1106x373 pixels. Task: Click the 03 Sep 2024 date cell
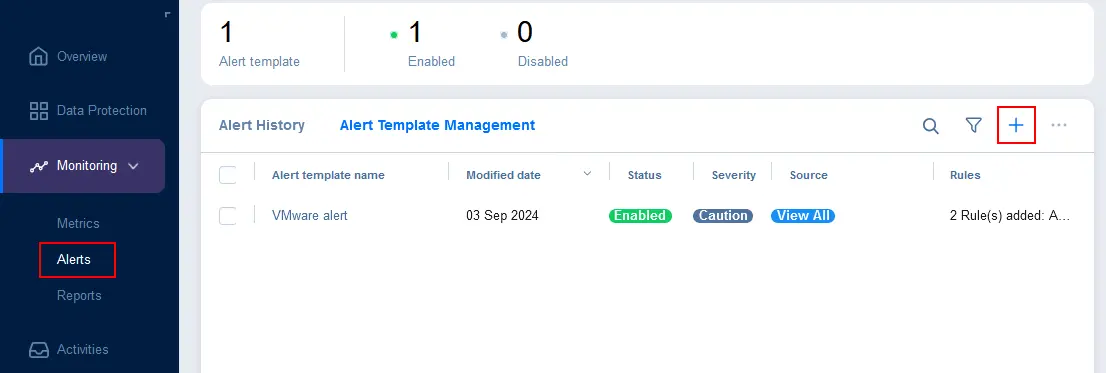coord(502,216)
